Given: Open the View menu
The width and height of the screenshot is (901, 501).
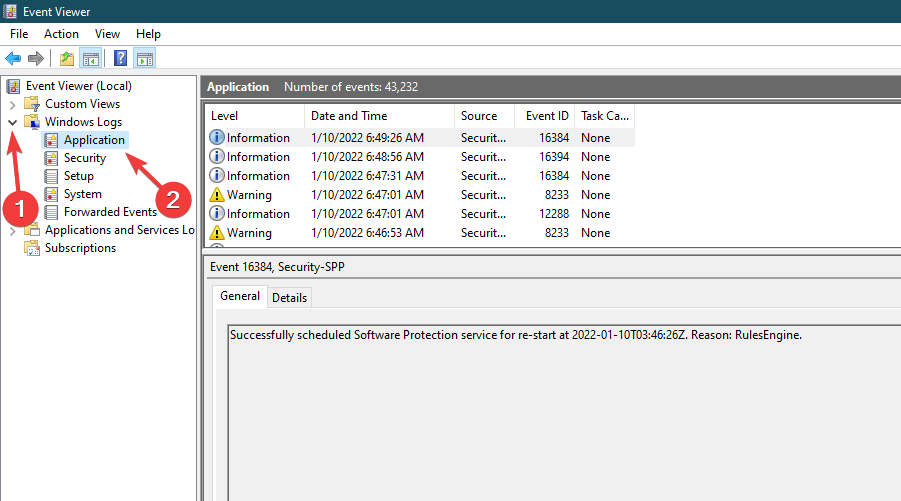Looking at the screenshot, I should 107,34.
